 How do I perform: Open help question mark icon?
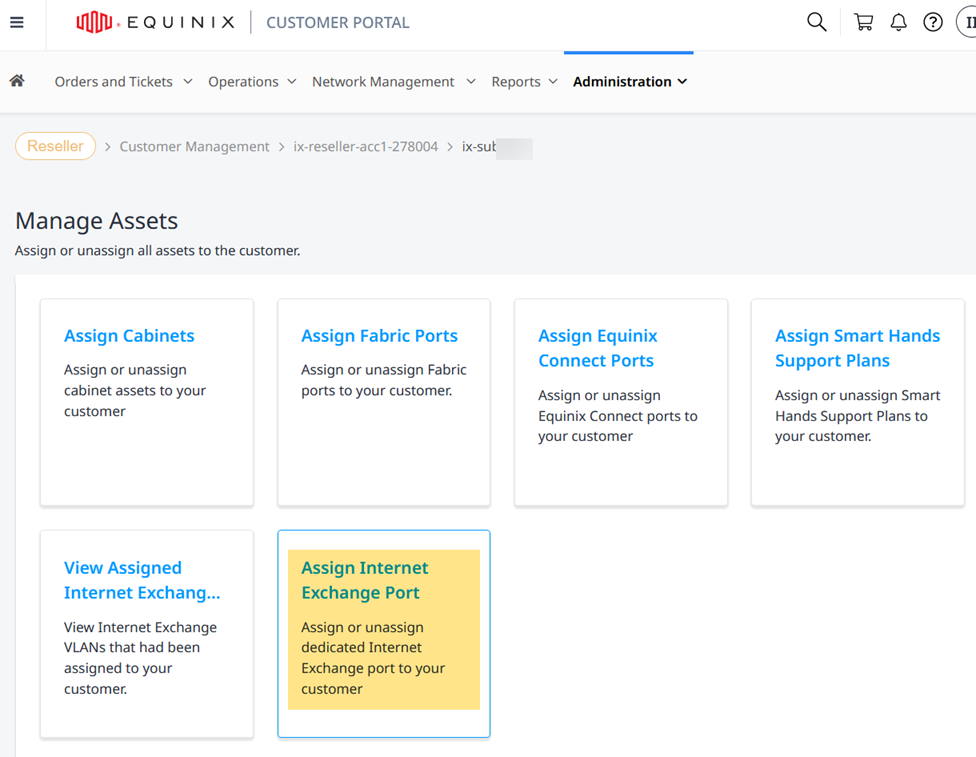[932, 22]
